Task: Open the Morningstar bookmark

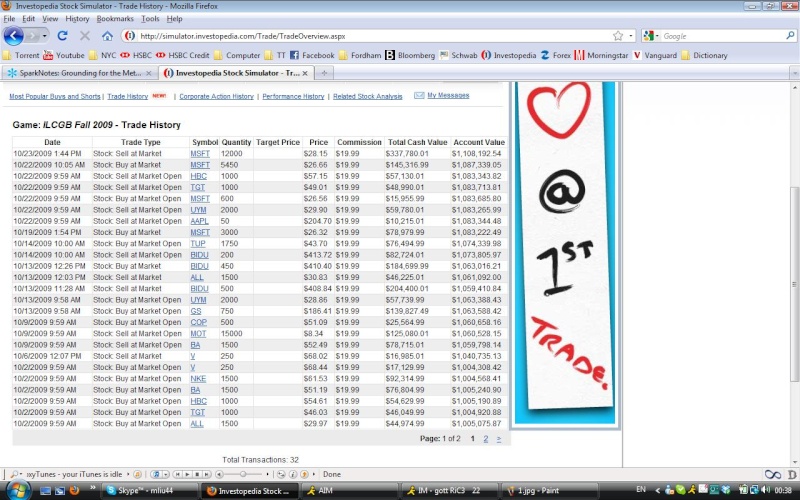Action: pos(601,55)
